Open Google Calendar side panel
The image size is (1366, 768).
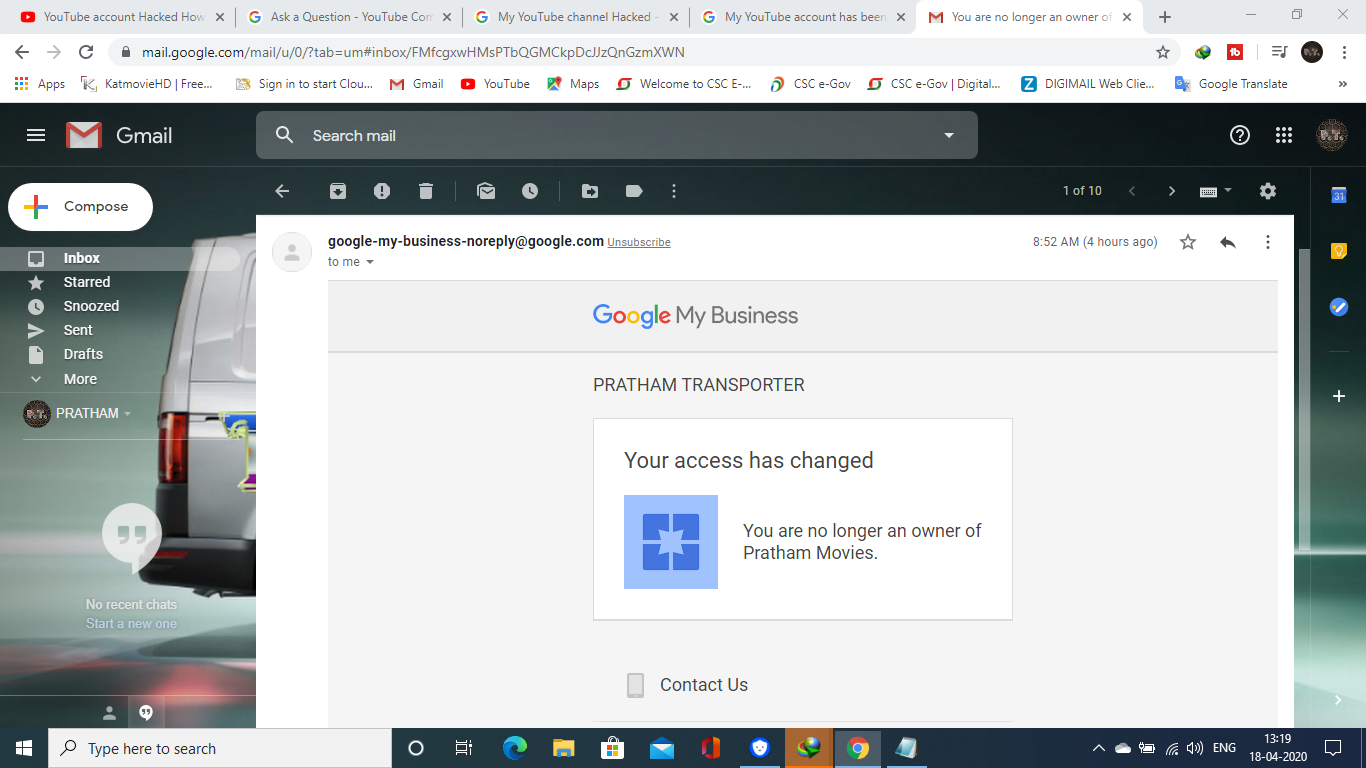1339,195
